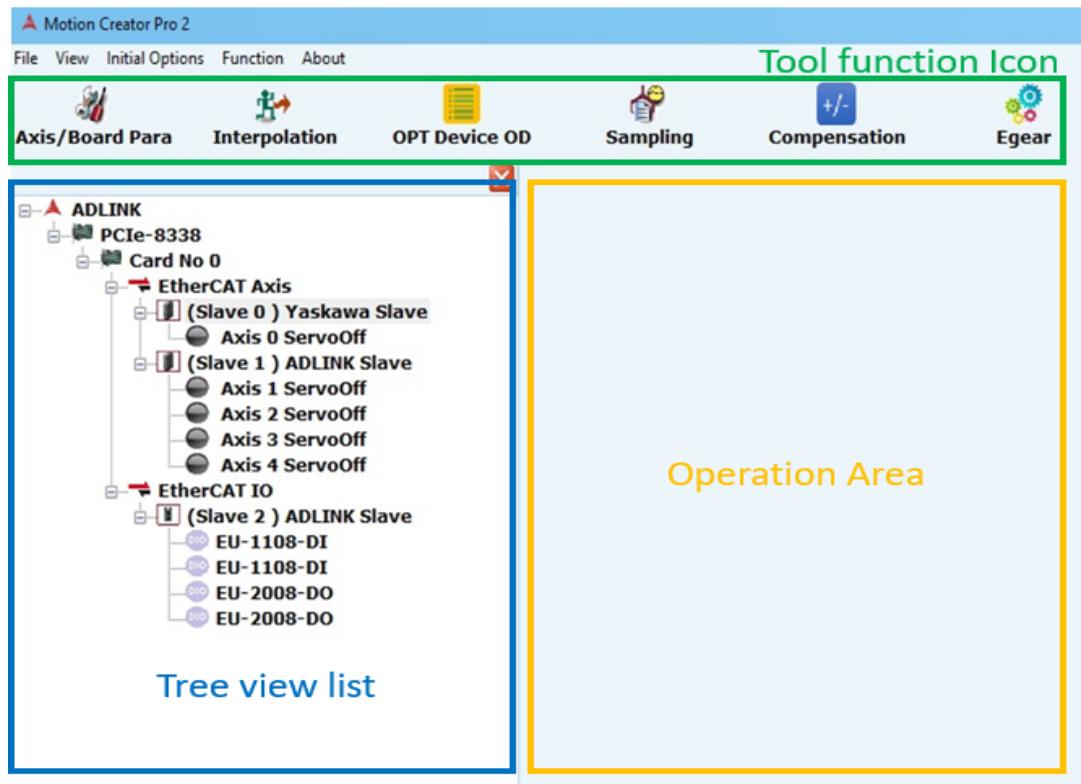Image resolution: width=1081 pixels, height=784 pixels.
Task: Open the Egear gears icon
Action: pyautogui.click(x=1023, y=104)
